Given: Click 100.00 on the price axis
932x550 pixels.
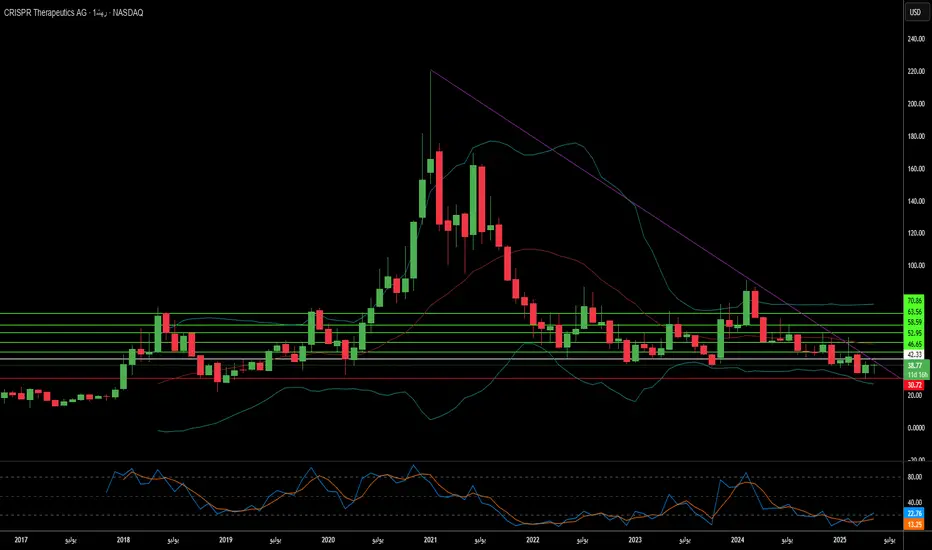Looking at the screenshot, I should click(916, 266).
